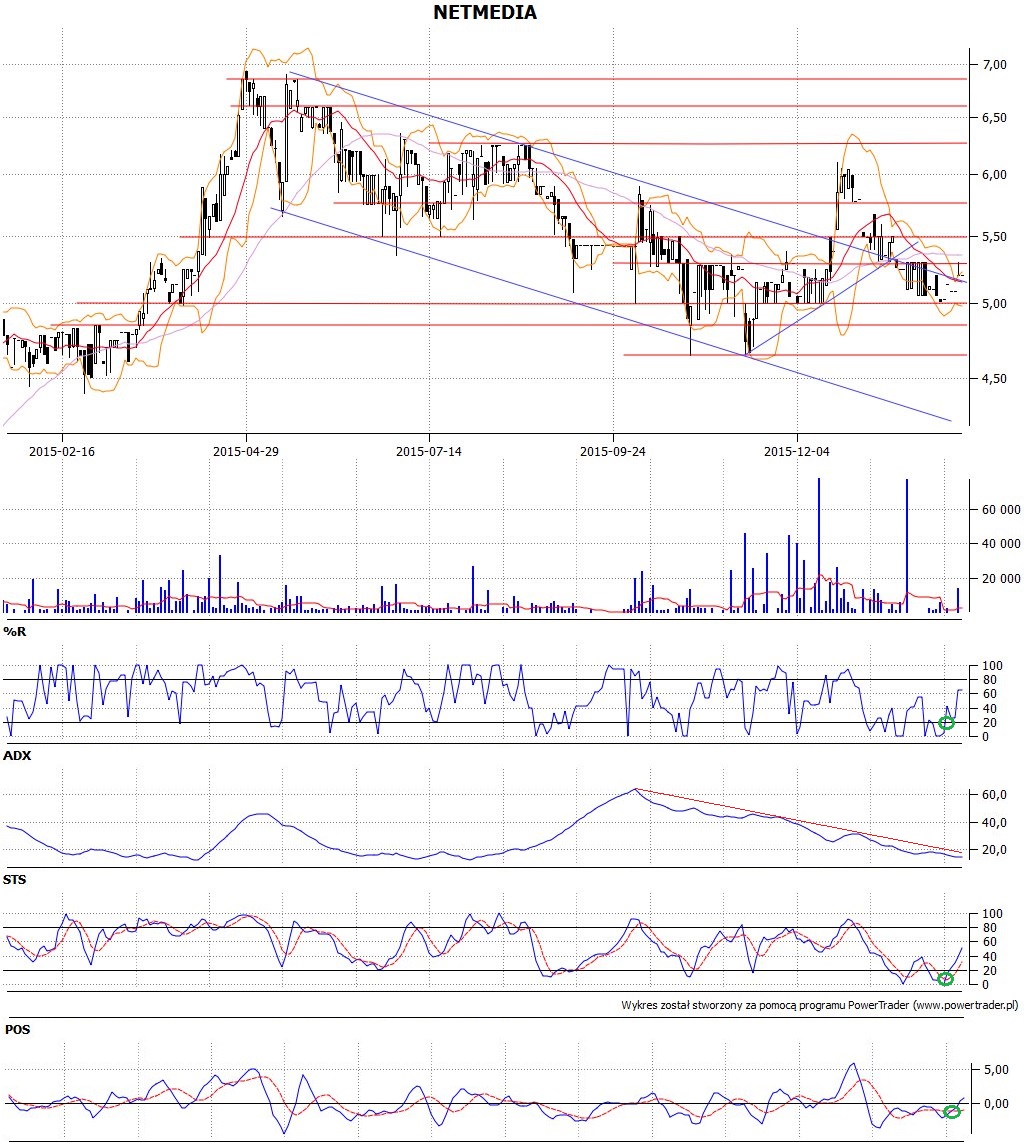Select the 2015-04-29 date label
1024x1143 pixels.
click(246, 451)
